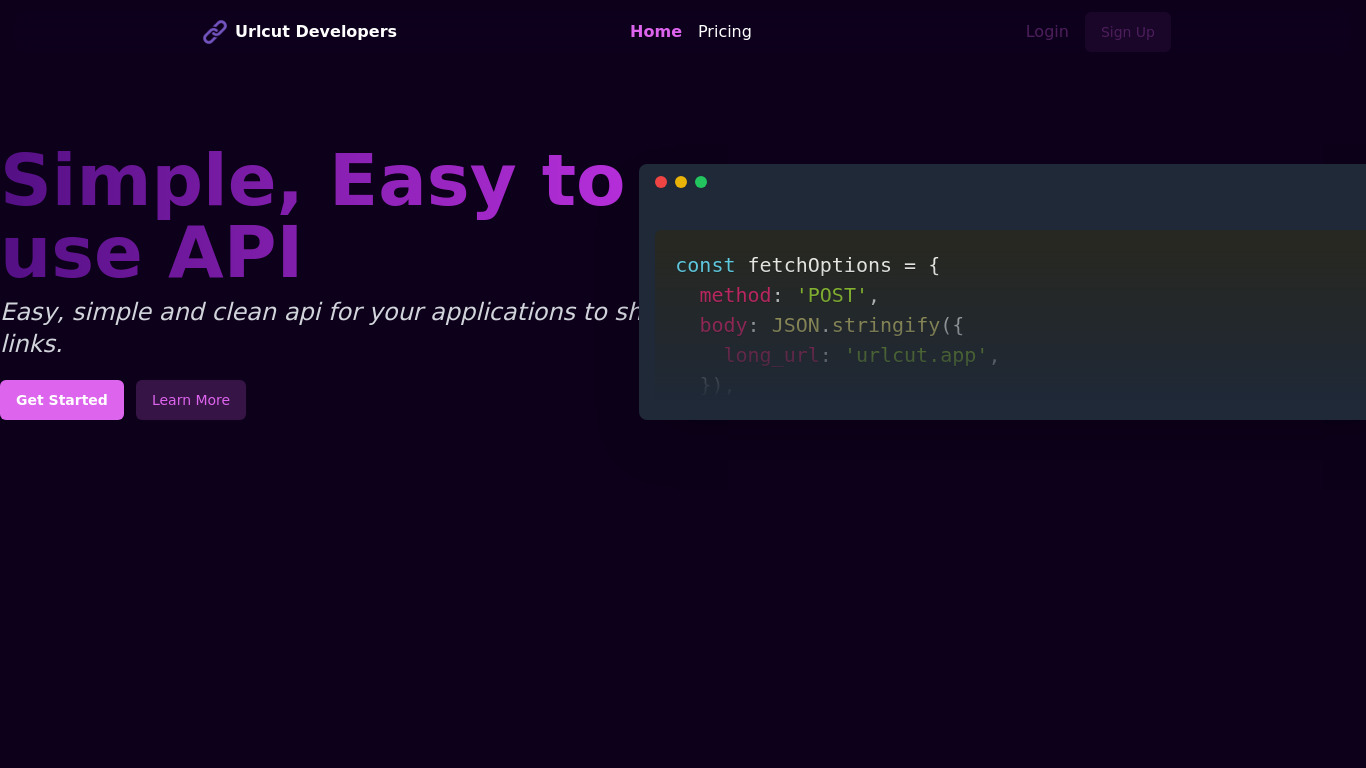Click the Urlcut chain link logo icon
Screen dimensions: 1366x768
tap(215, 32)
